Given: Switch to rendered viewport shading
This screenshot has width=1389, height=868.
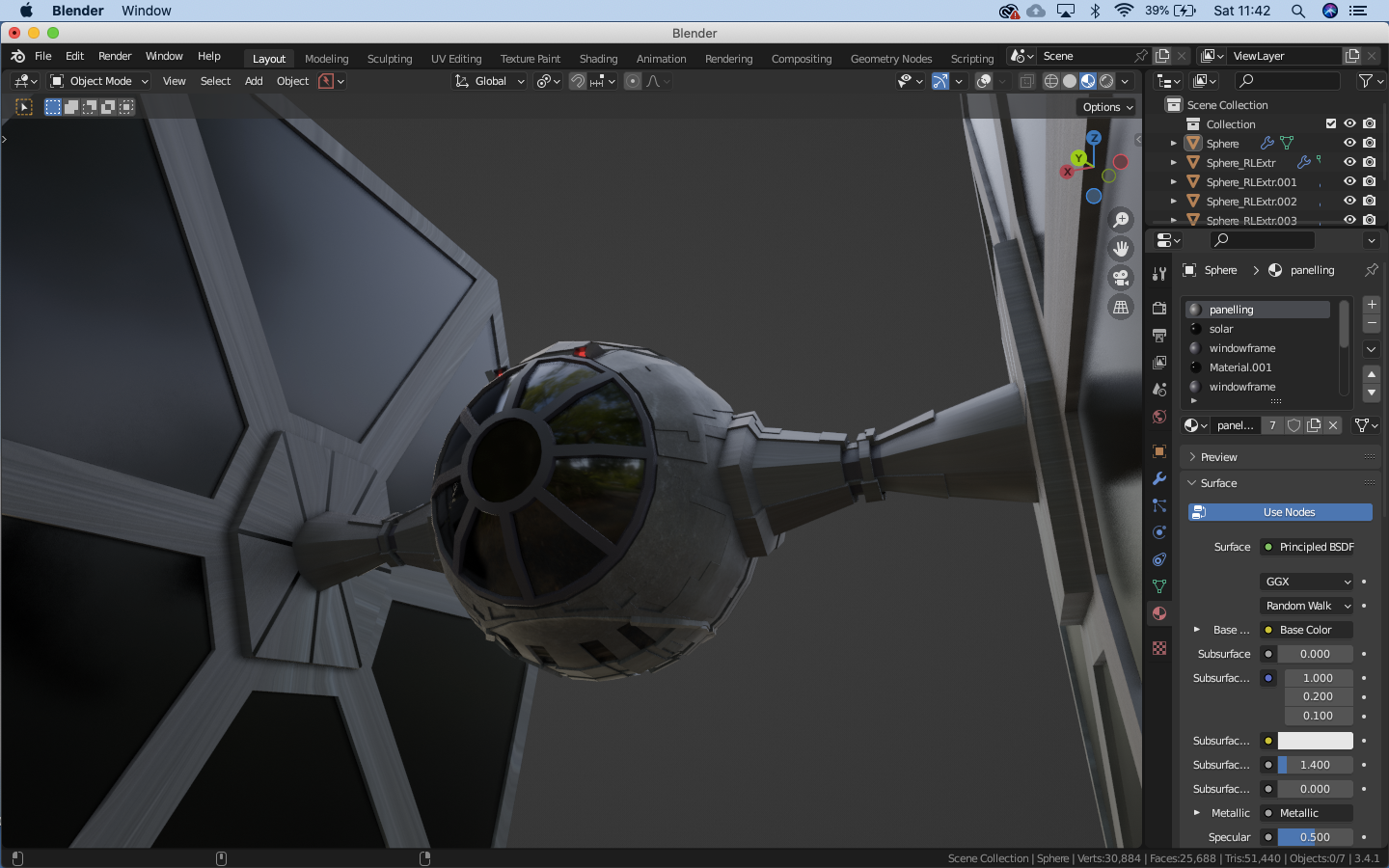Looking at the screenshot, I should [1106, 81].
